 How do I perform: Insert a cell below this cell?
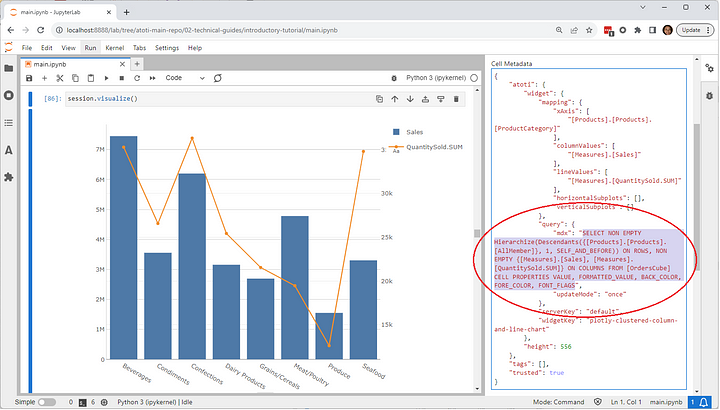tap(441, 99)
